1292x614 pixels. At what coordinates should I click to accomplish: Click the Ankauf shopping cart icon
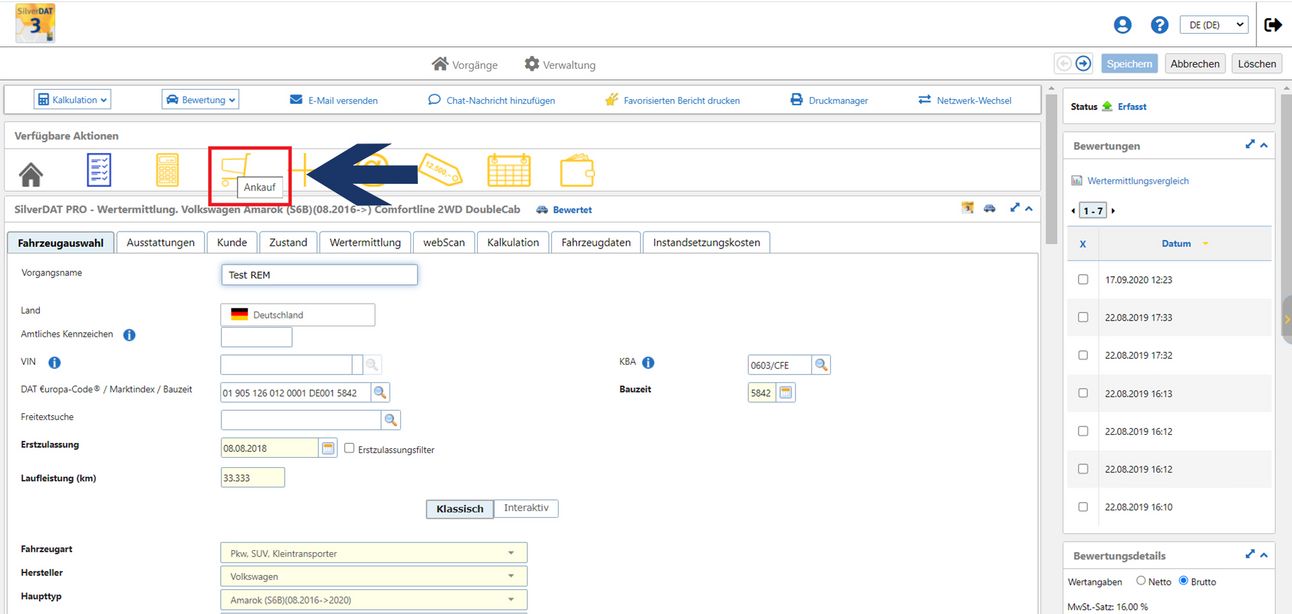[x=238, y=165]
